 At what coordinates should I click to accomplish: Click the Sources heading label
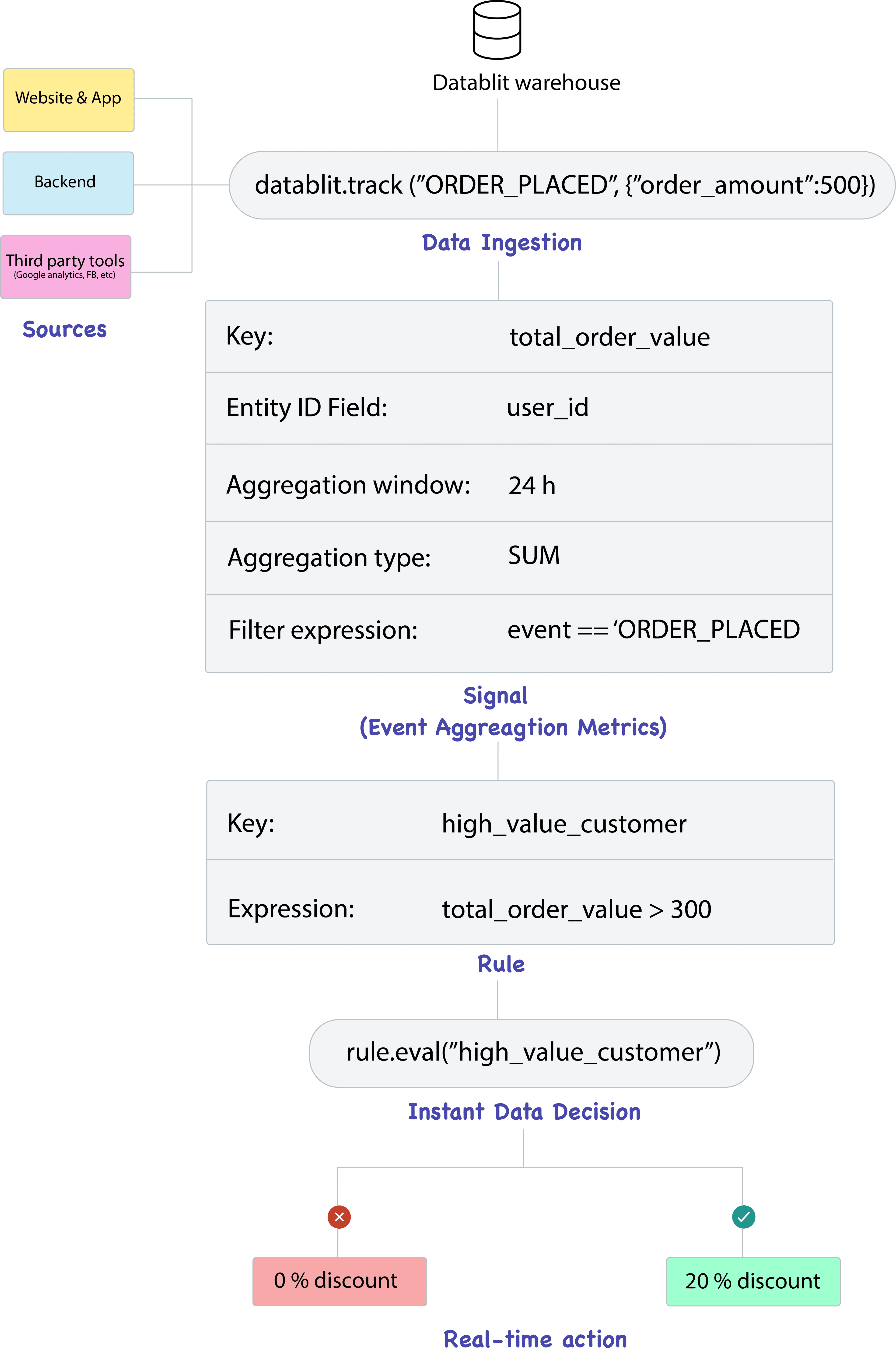click(65, 329)
